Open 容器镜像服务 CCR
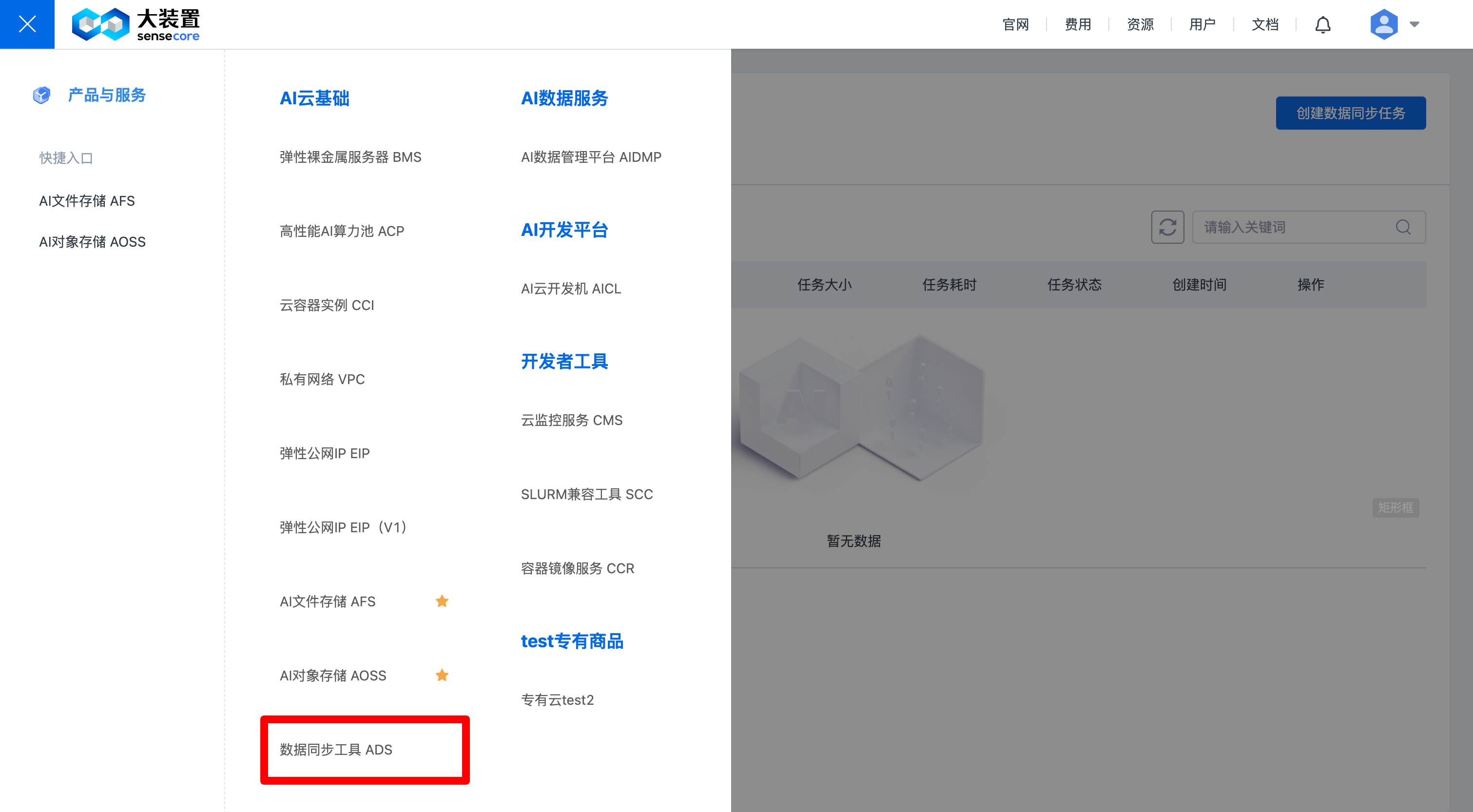This screenshot has width=1473, height=812. click(577, 568)
